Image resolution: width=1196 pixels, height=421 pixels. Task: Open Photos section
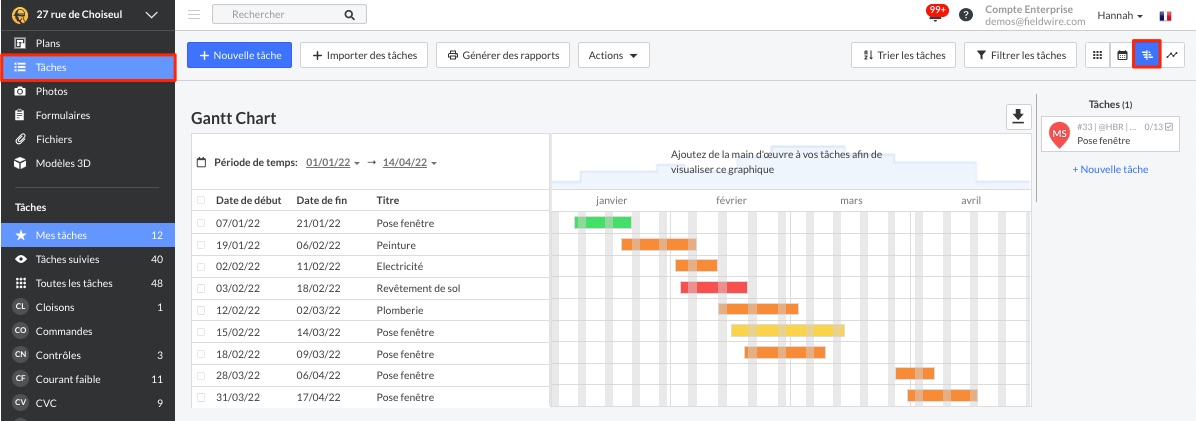pos(88,92)
